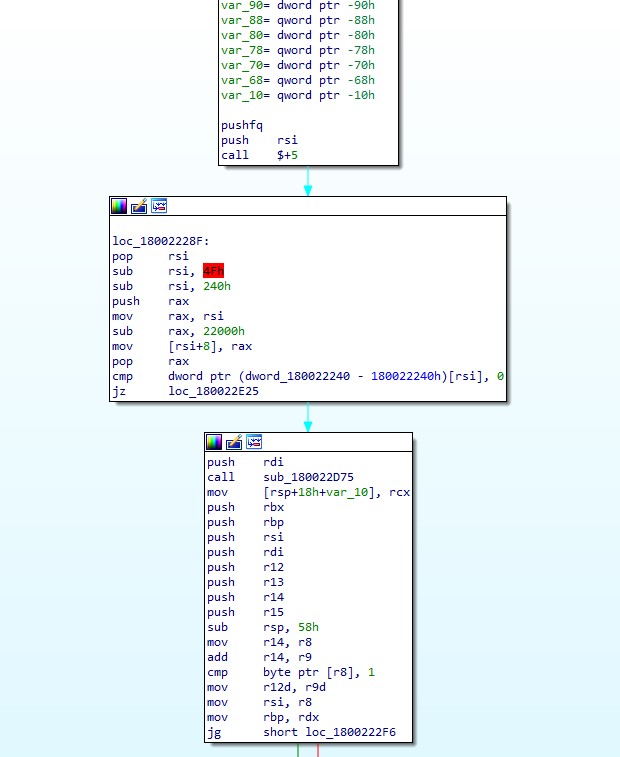Click node color icon in push rdi block

(x=214, y=442)
